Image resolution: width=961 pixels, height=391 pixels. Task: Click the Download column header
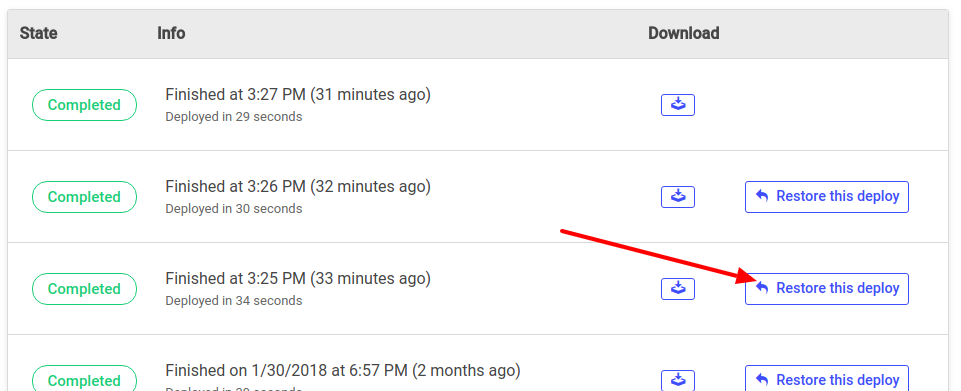pos(683,33)
